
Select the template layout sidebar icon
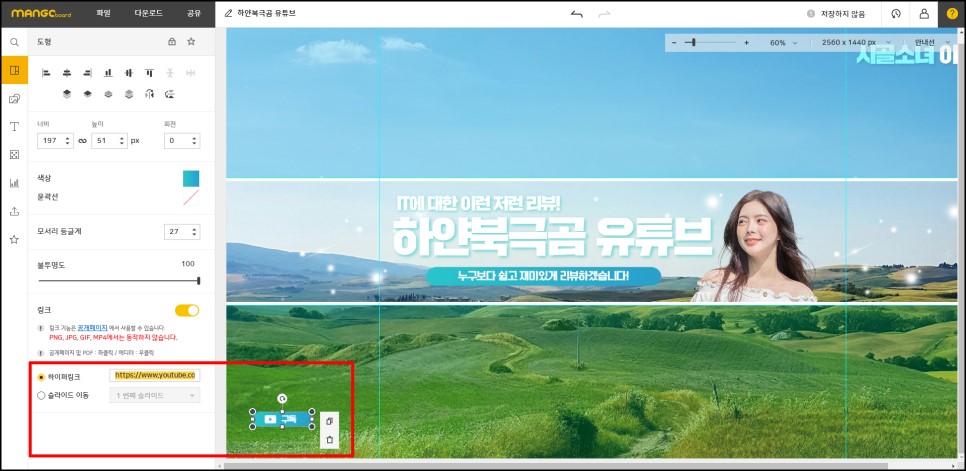click(14, 70)
